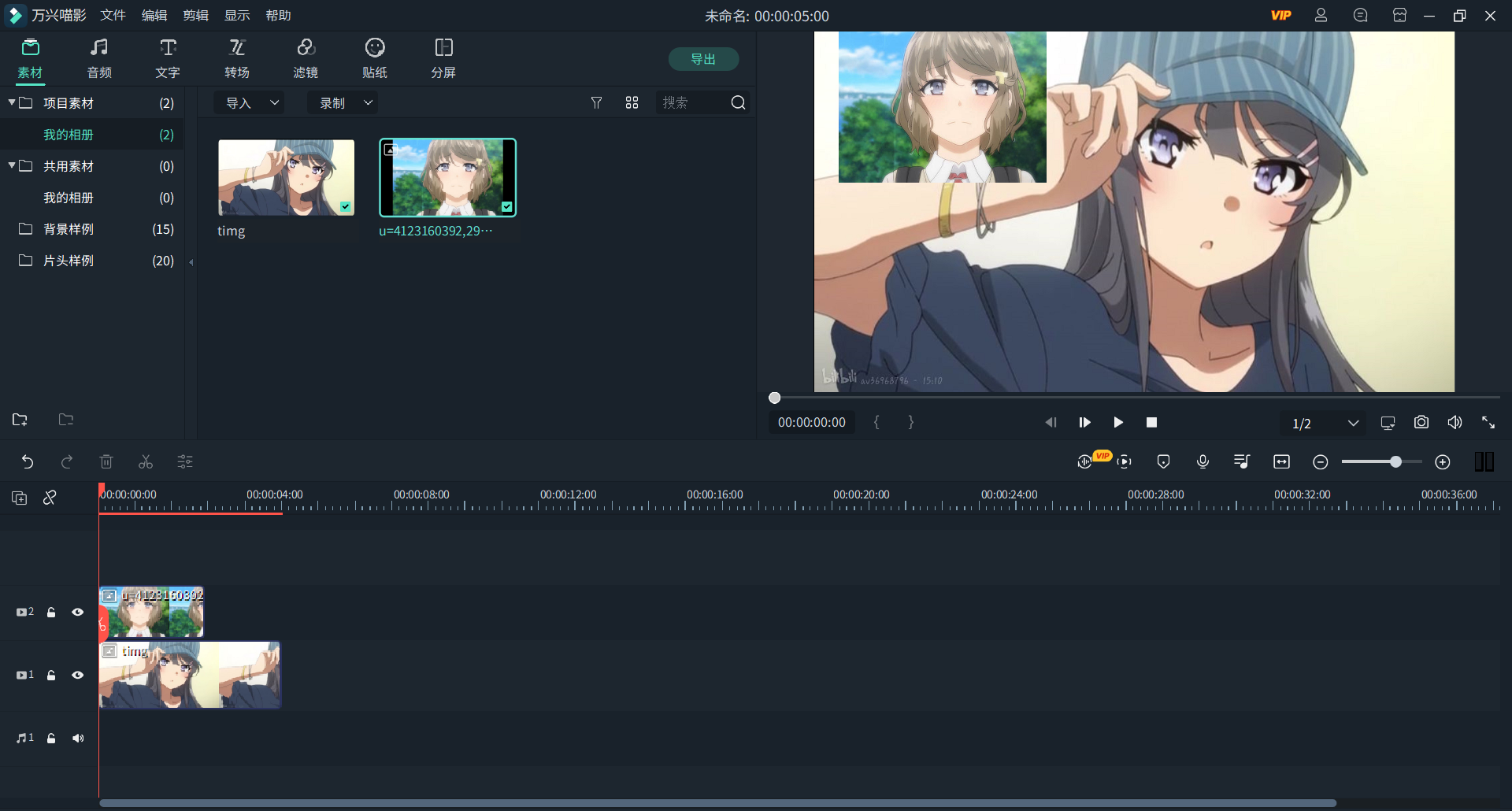Open the 音频 audio tab
The image size is (1512, 811).
(x=99, y=59)
